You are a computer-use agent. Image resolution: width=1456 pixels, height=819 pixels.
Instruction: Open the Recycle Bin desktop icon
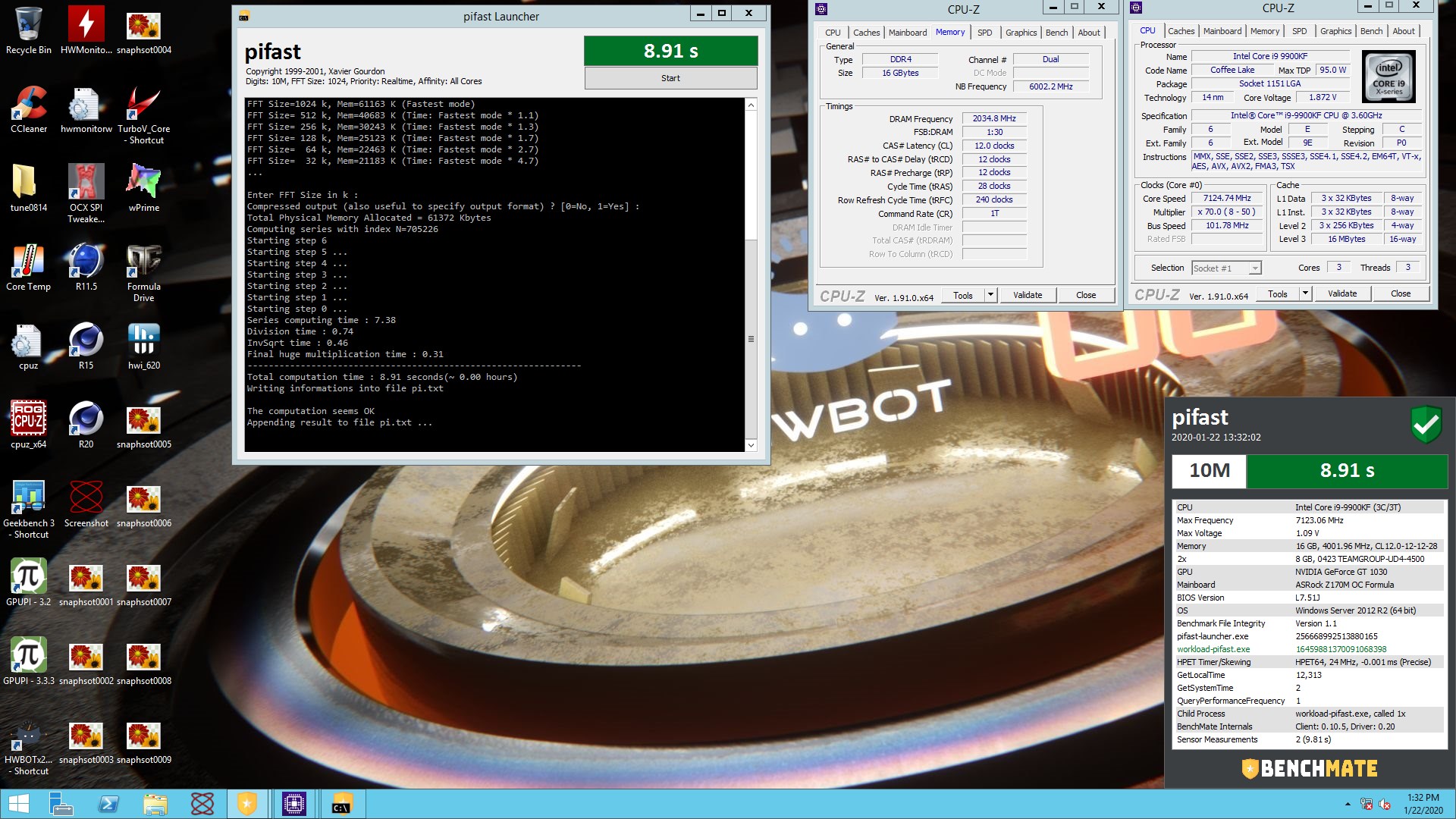[29, 30]
